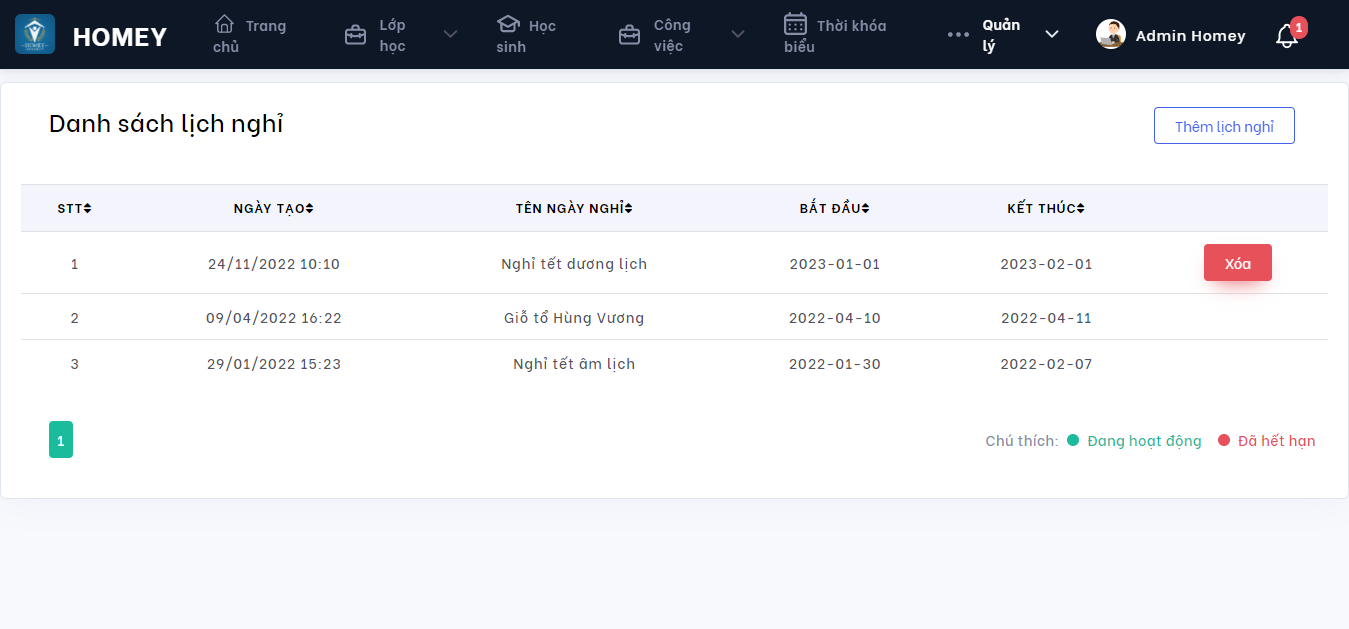This screenshot has width=1349, height=629.
Task: Delete Nghỉ tết dương lịch with Xóa
Action: (x=1237, y=263)
